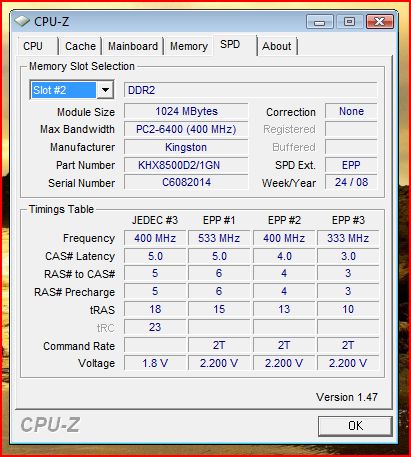Screen dimensions: 411x457
Task: Click the Correction value None
Action: coord(351,111)
